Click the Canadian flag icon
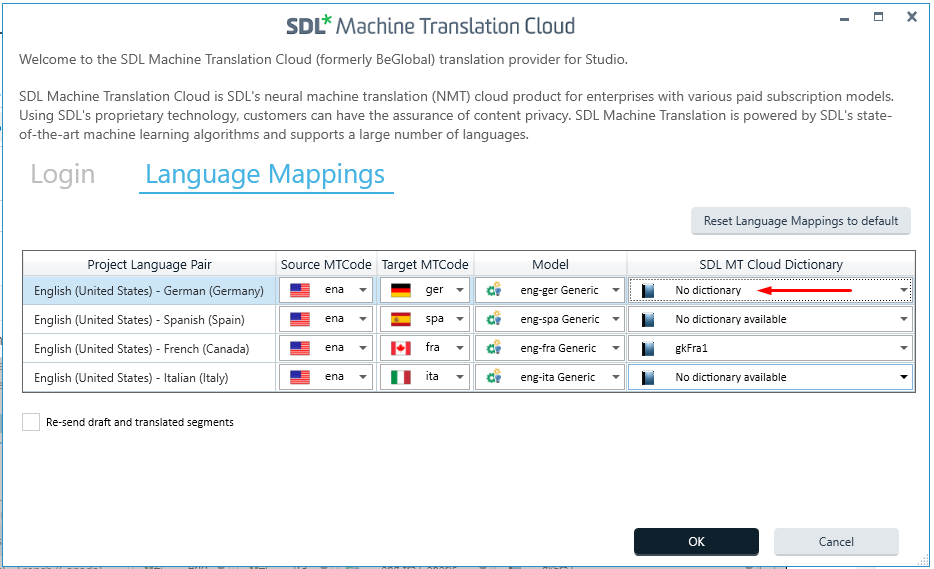The height and width of the screenshot is (569, 934). 401,348
